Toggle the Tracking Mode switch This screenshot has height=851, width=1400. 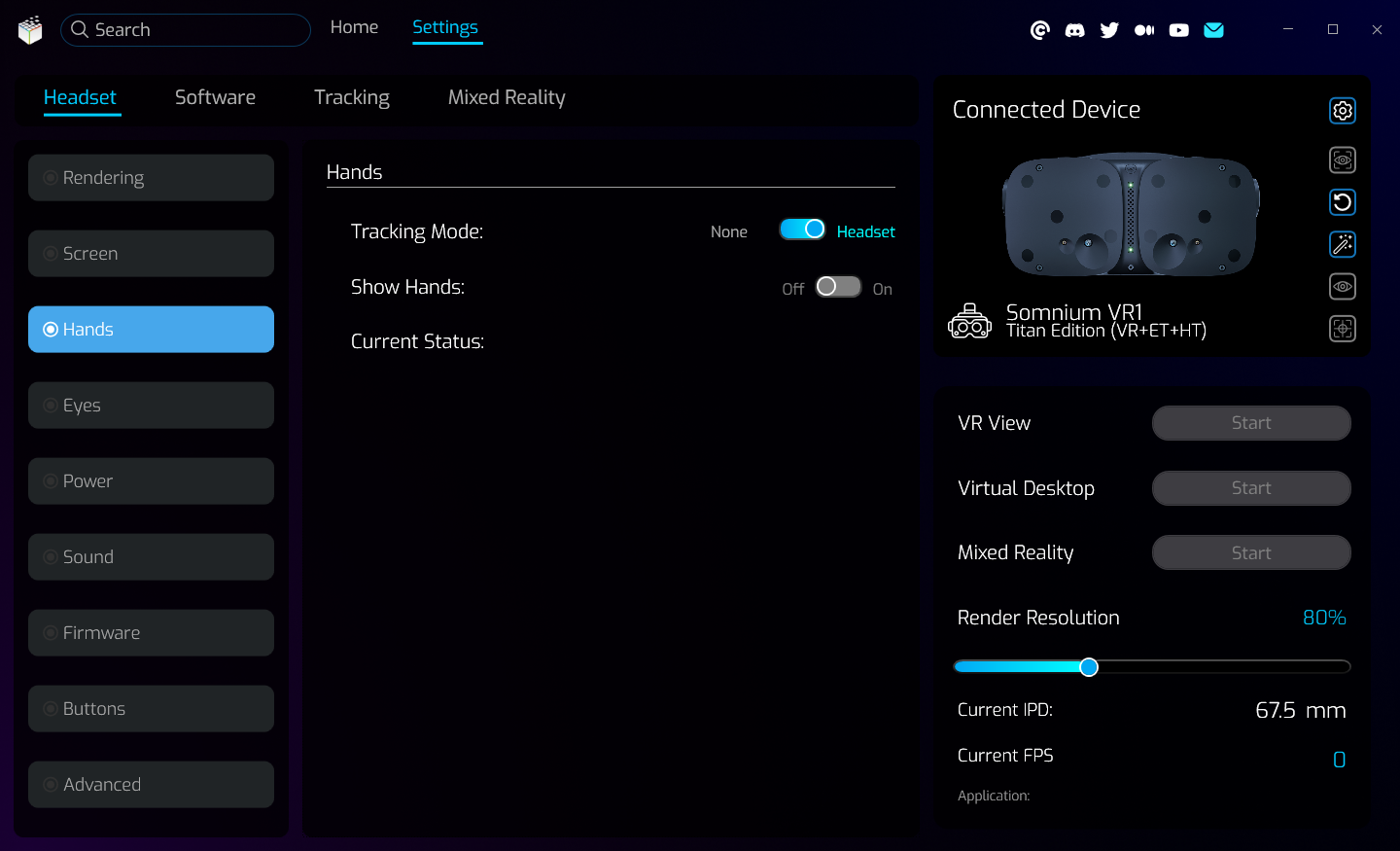click(802, 230)
